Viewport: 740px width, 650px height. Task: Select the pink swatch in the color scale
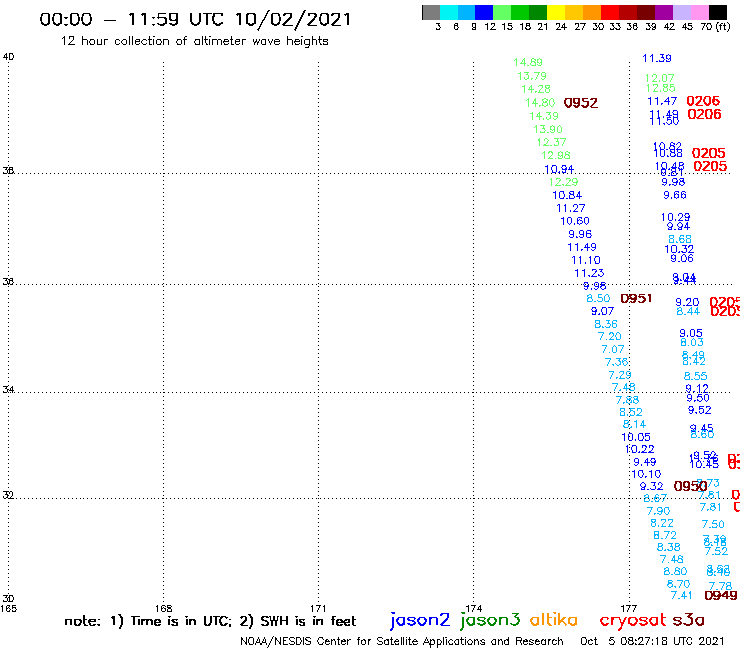click(699, 13)
